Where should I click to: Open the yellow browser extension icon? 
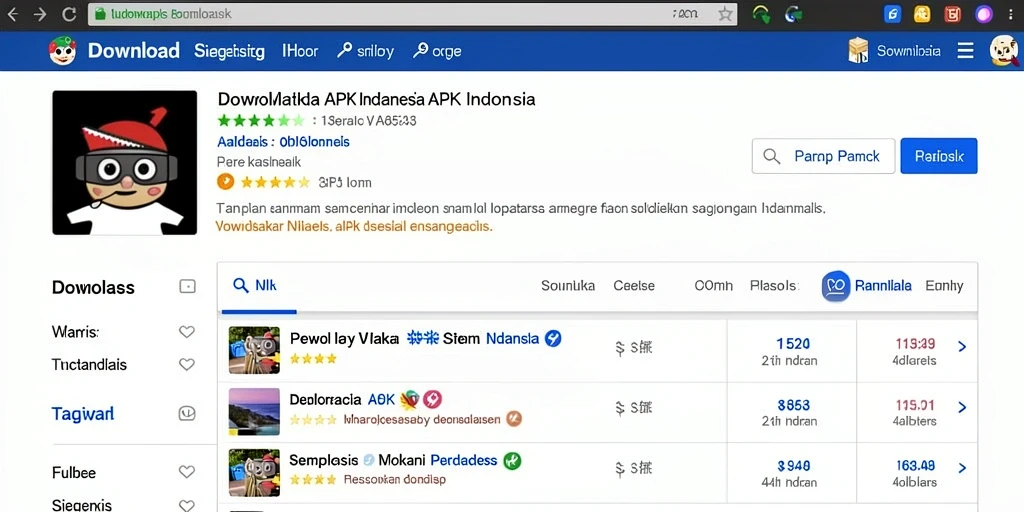tap(922, 14)
